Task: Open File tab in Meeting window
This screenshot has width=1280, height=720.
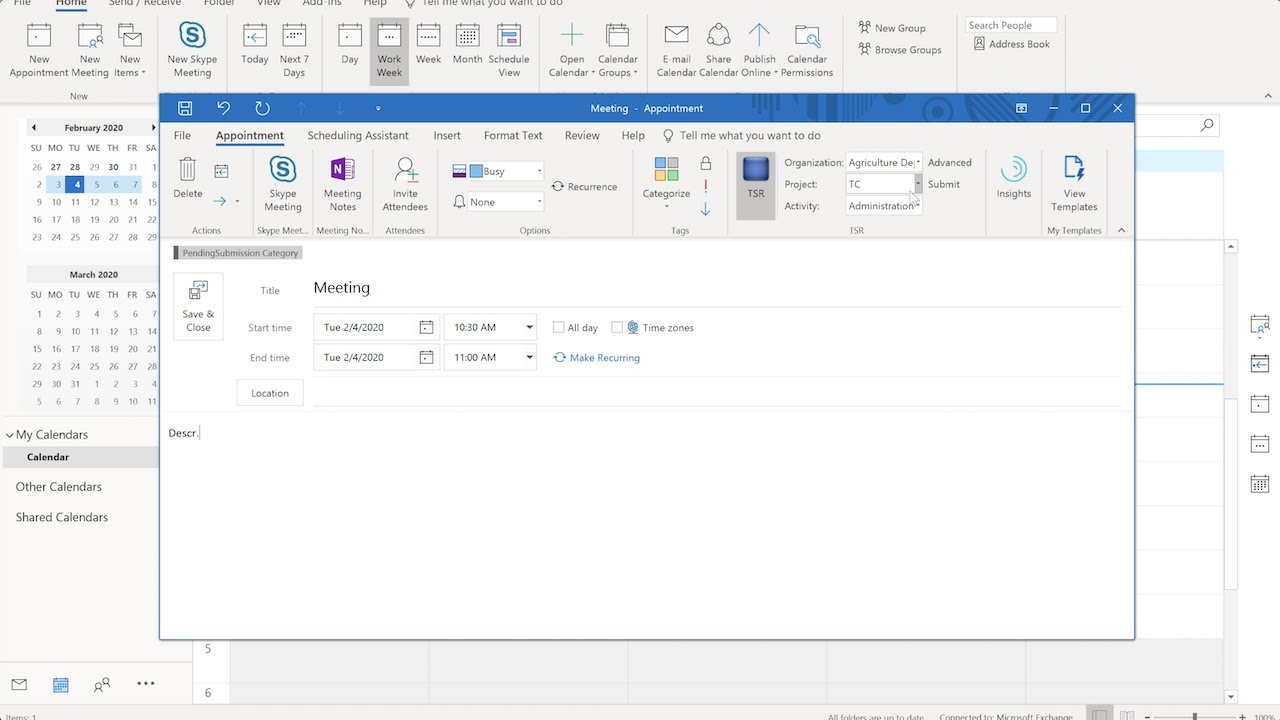Action: 182,136
